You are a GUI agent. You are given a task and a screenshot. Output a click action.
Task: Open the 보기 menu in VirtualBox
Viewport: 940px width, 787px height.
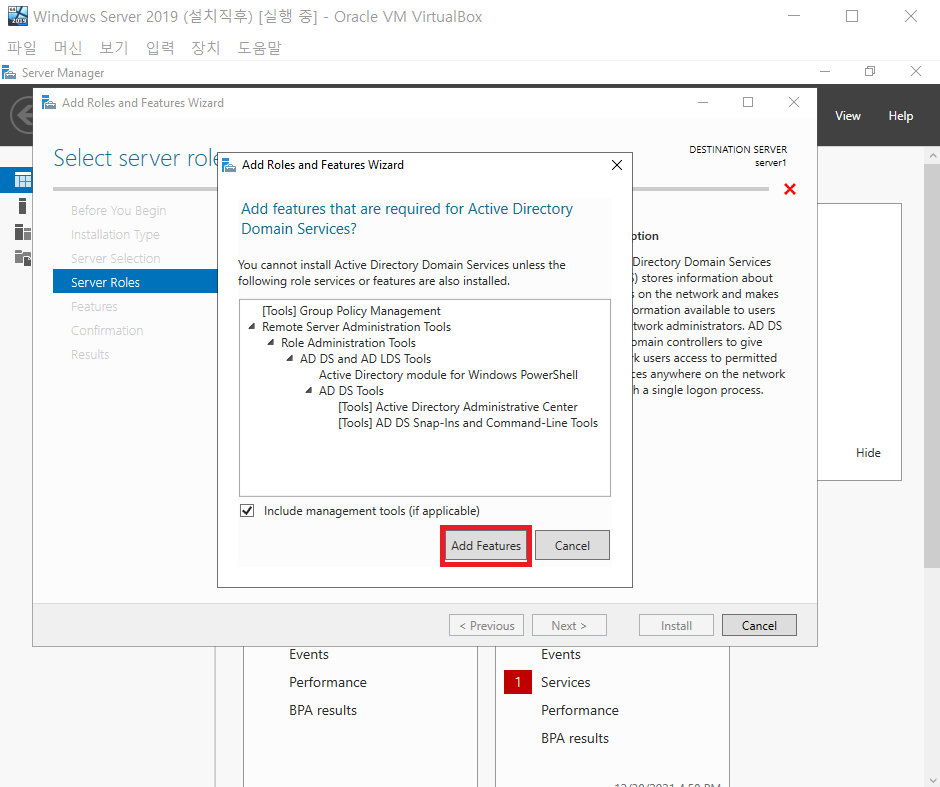click(114, 47)
